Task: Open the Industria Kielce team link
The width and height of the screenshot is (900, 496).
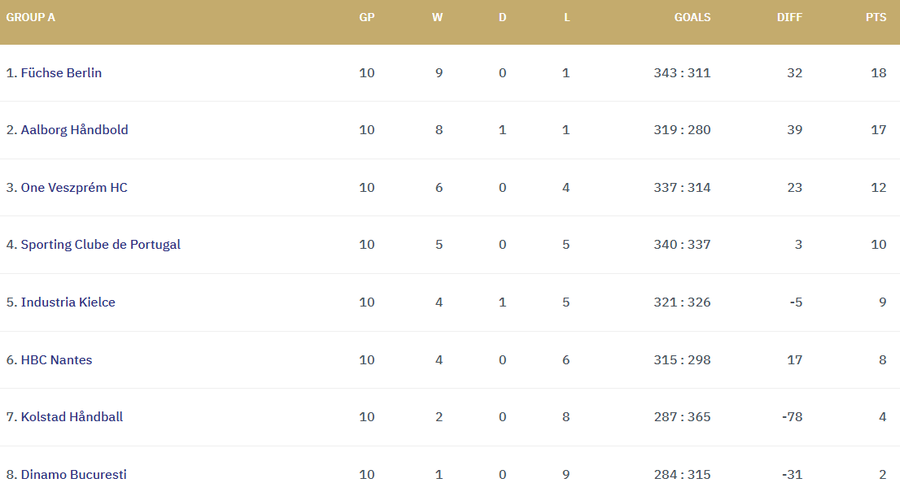Action: click(x=68, y=302)
